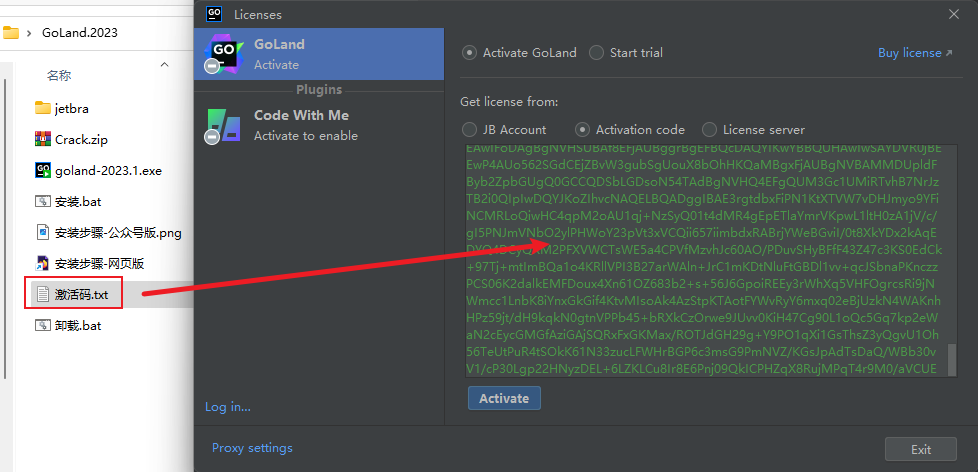Click the folder icon in Explorer address bar
The width and height of the screenshot is (978, 472).
pyautogui.click(x=10, y=32)
